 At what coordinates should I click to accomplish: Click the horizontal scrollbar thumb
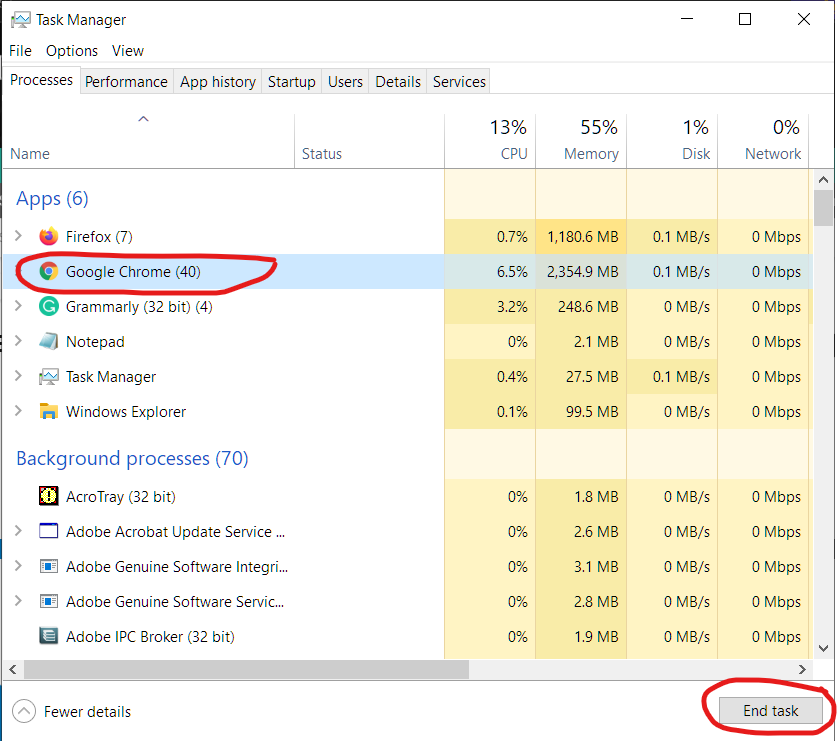[247, 669]
